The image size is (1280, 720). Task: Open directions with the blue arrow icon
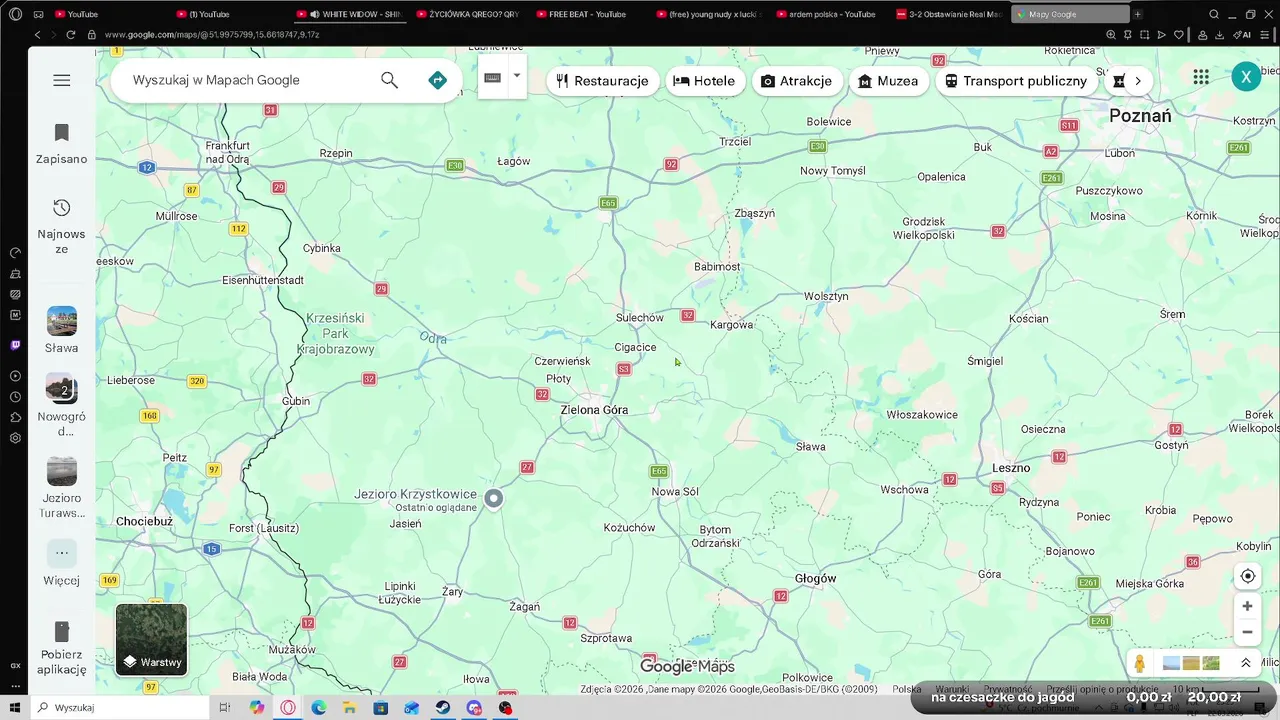point(437,80)
